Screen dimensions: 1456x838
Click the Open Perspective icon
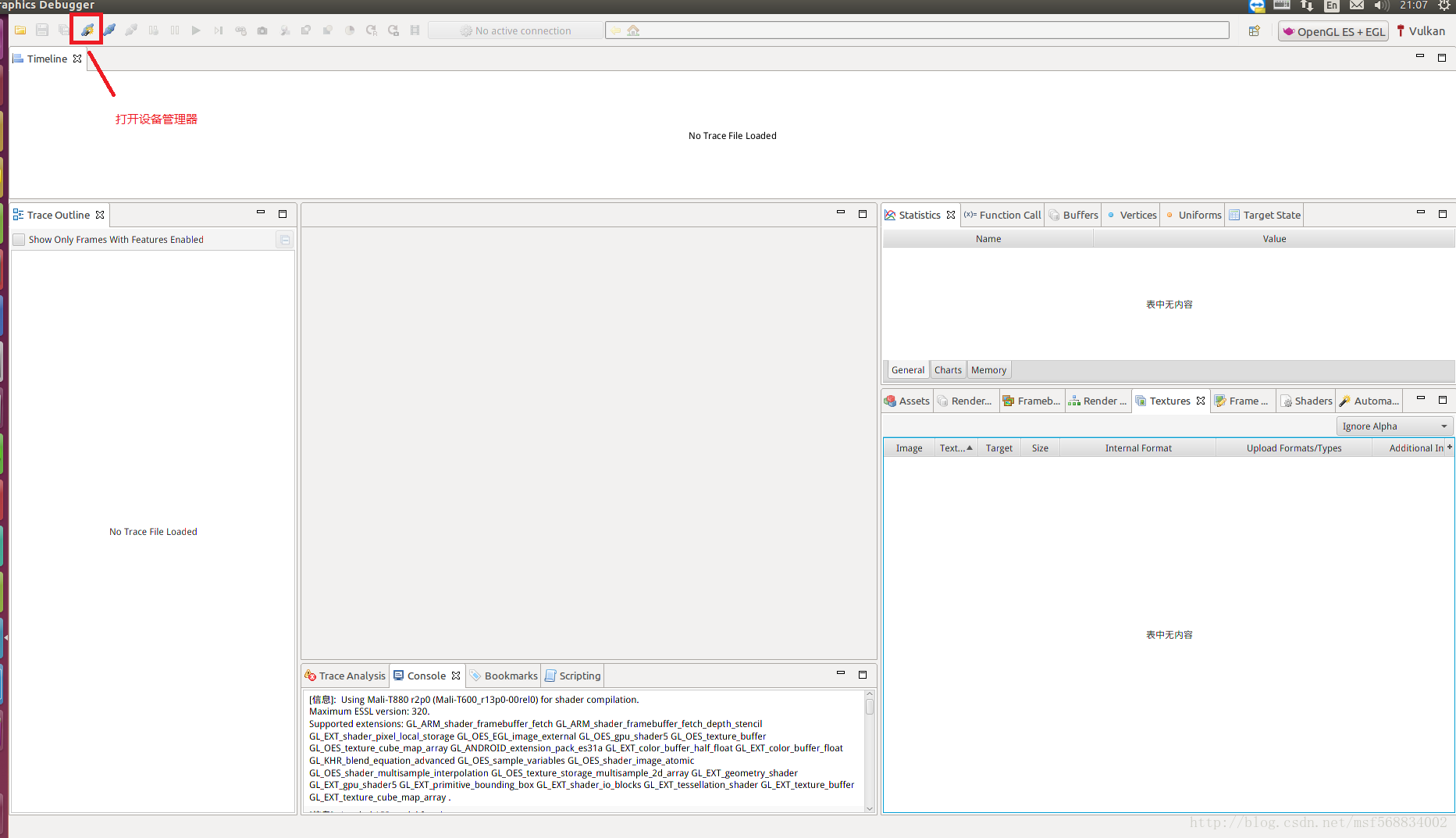pos(1255,30)
